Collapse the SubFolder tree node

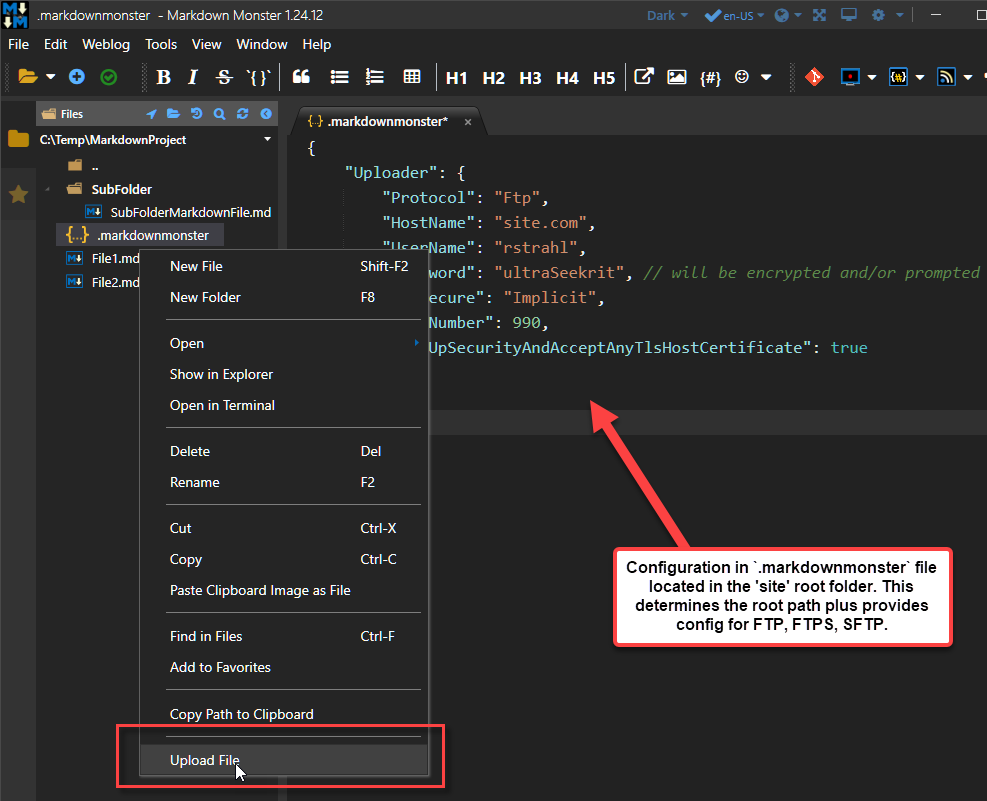48,189
